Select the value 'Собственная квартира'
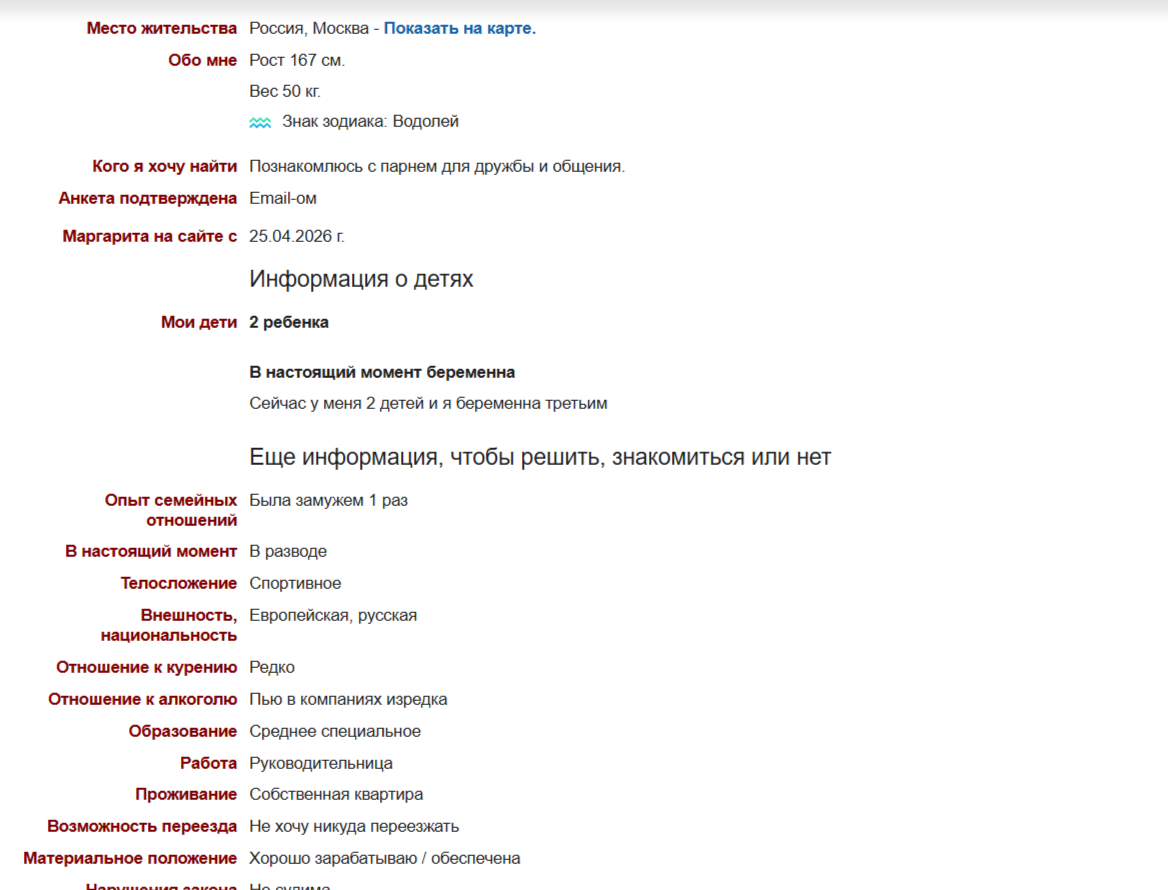Viewport: 1168px width, 890px height. pyautogui.click(x=336, y=795)
